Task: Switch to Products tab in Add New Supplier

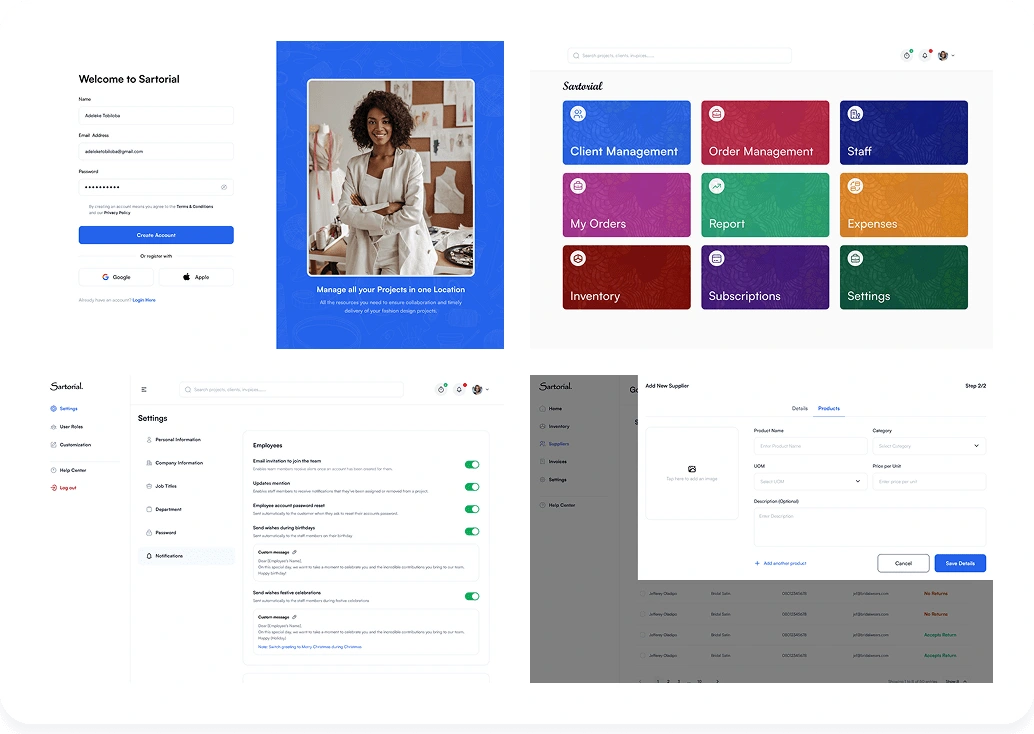Action: coord(829,408)
